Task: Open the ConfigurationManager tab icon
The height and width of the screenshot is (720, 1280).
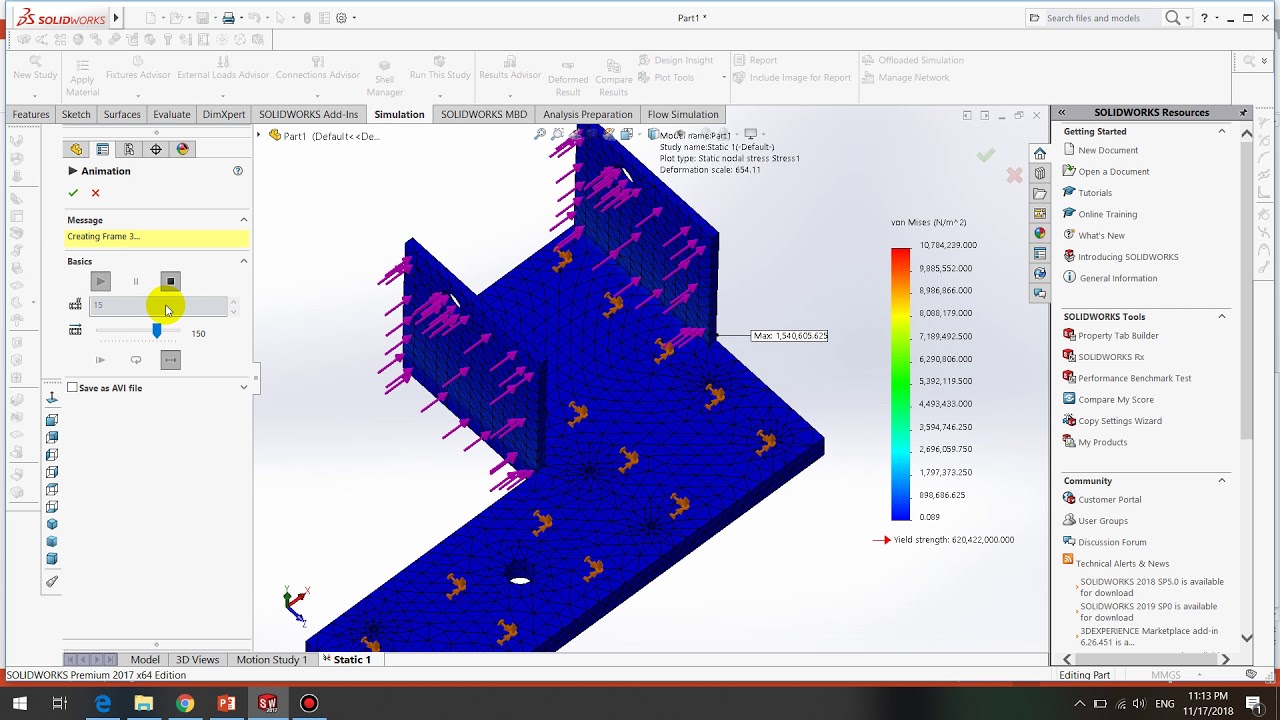Action: [129, 149]
